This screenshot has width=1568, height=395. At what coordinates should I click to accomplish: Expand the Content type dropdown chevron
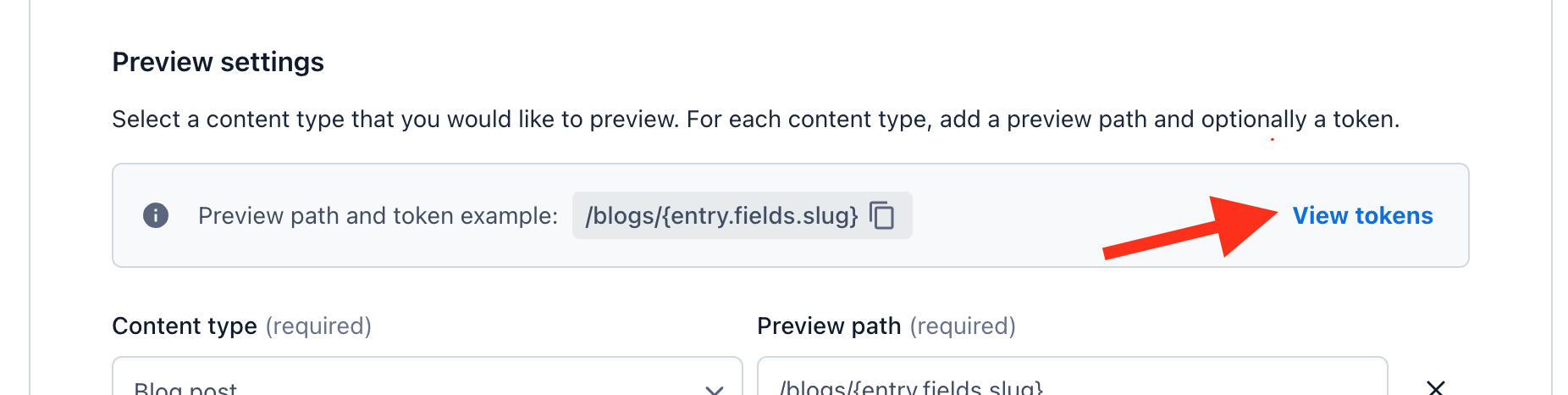715,390
